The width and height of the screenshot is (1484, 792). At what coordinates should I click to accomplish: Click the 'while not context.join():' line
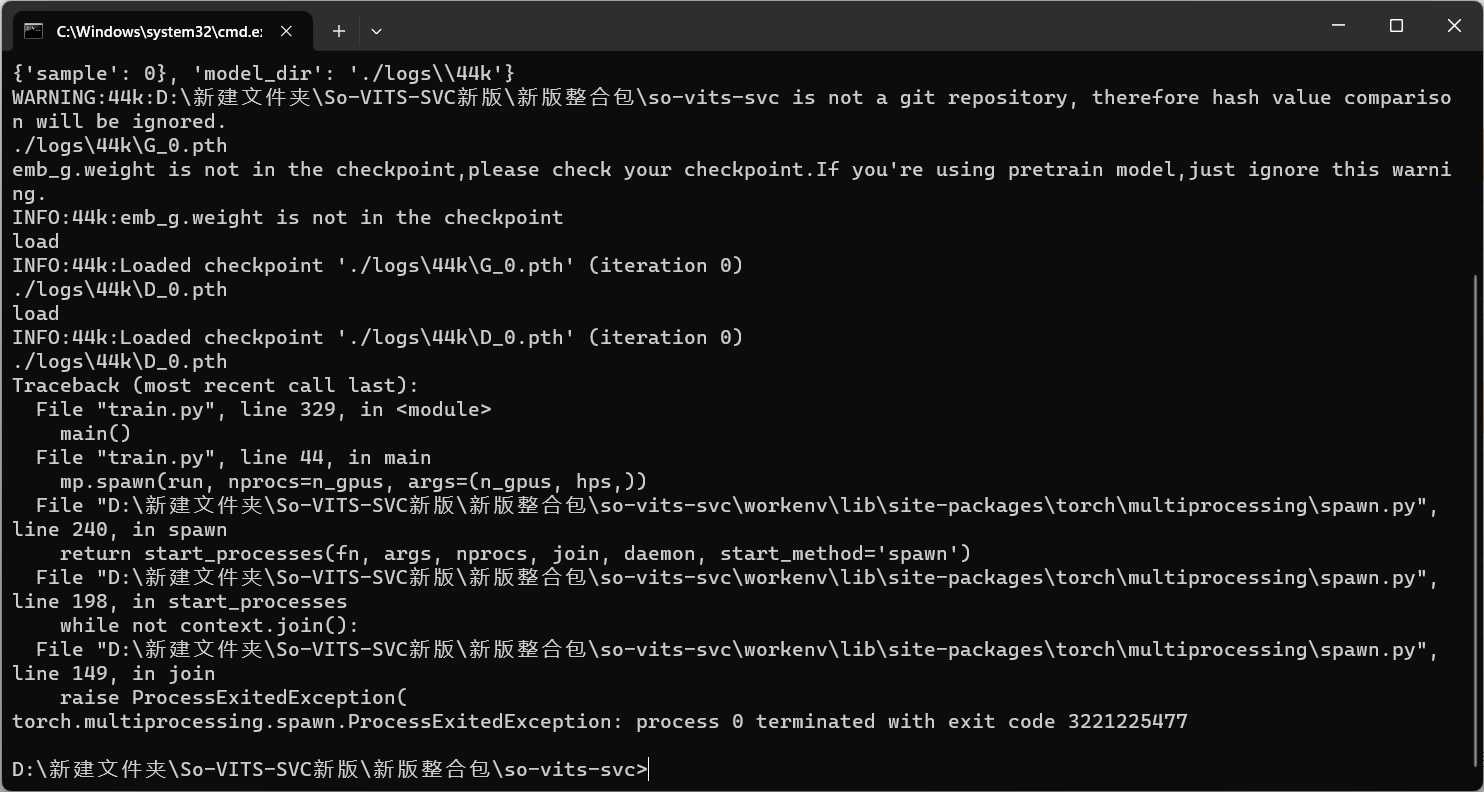pos(209,625)
